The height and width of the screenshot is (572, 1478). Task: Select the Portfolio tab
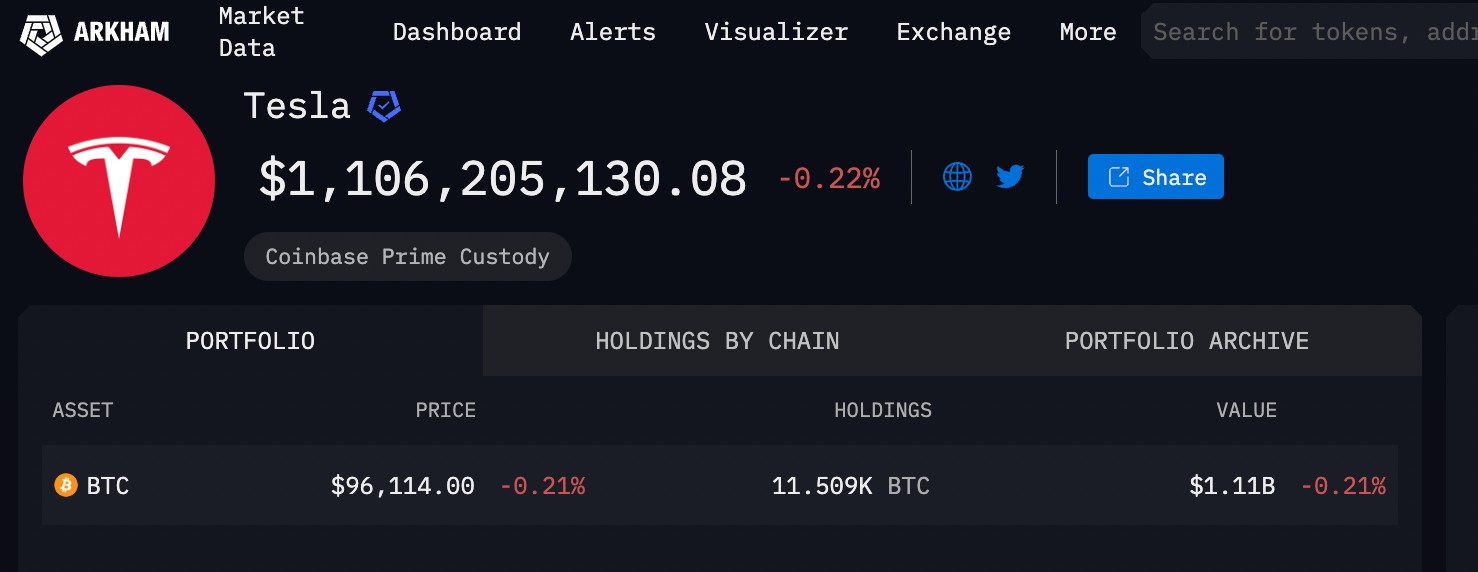coord(250,341)
